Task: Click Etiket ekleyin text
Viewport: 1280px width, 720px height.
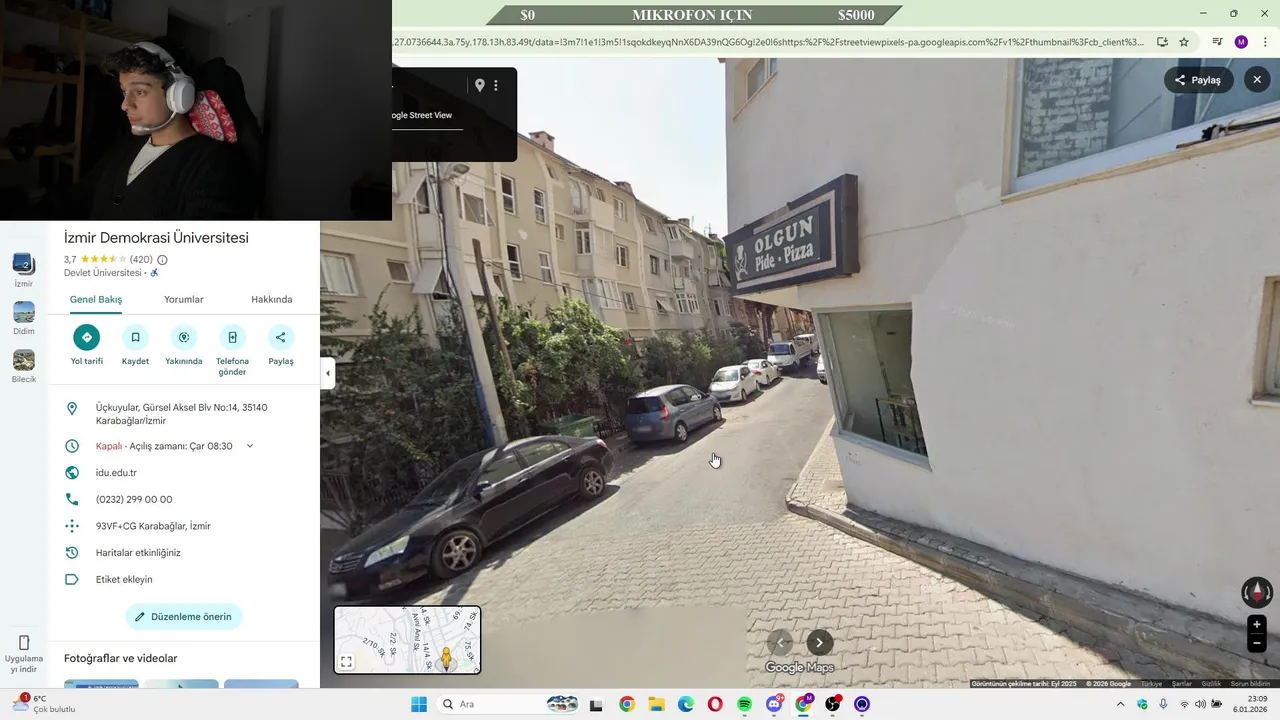Action: [124, 579]
